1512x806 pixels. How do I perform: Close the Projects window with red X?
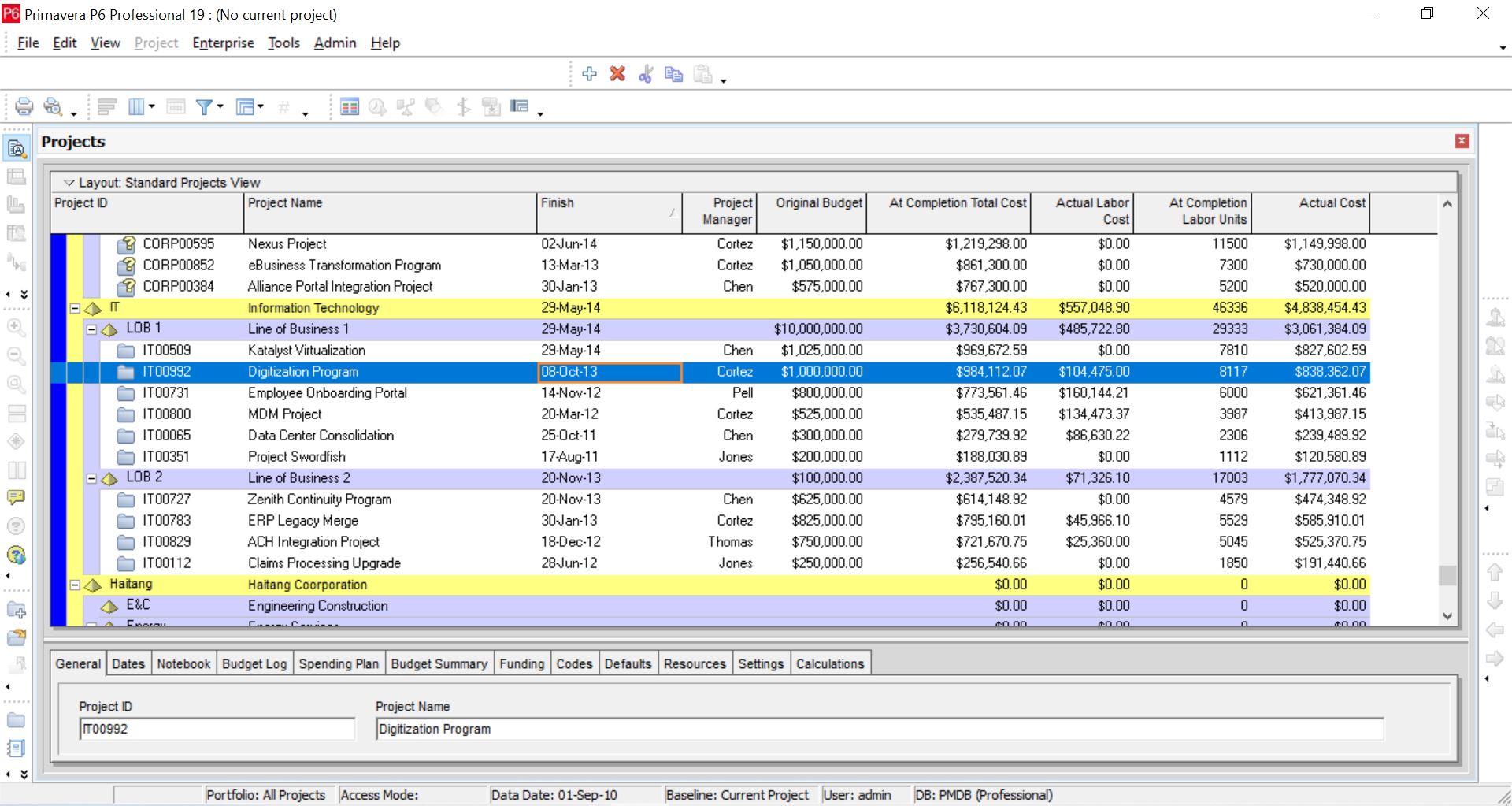(1462, 141)
